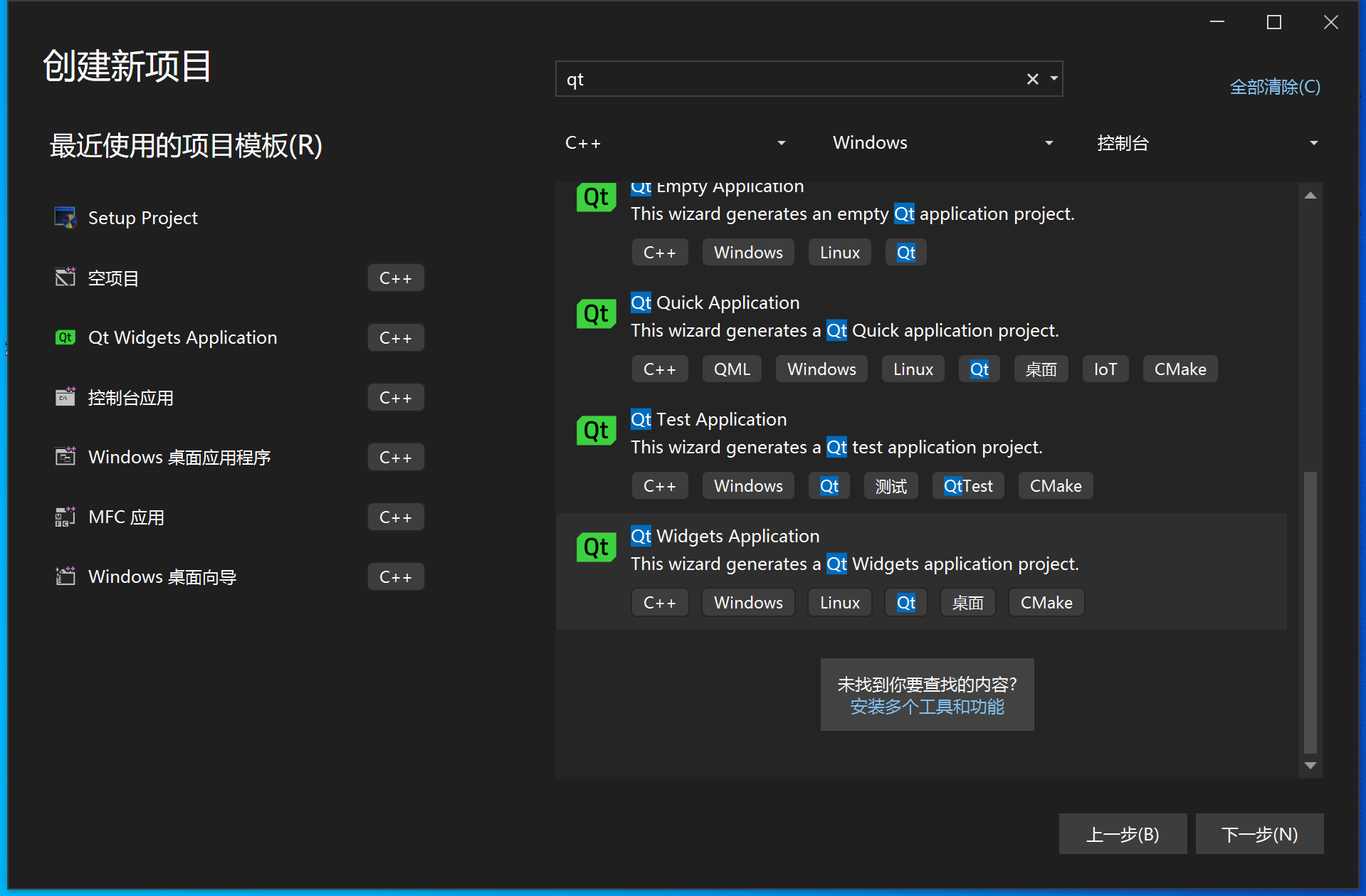This screenshot has width=1366, height=896.
Task: Open the C++ language filter dropdown
Action: tap(676, 143)
